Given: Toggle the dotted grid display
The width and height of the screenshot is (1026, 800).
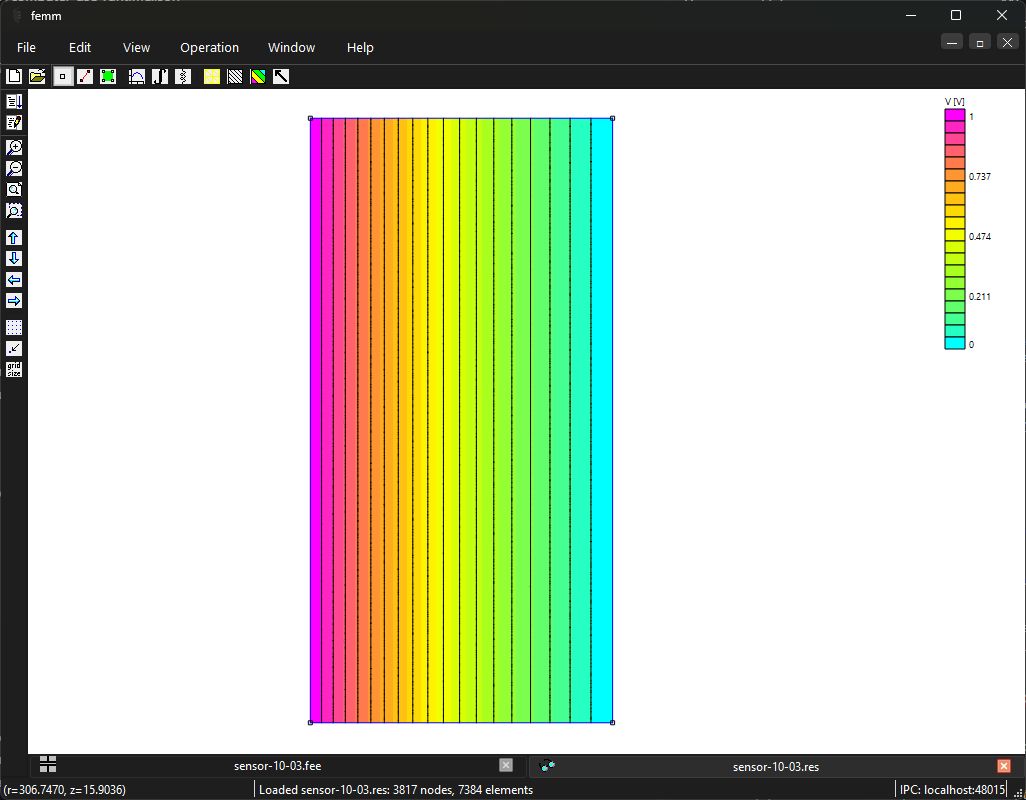Looking at the screenshot, I should [x=14, y=327].
